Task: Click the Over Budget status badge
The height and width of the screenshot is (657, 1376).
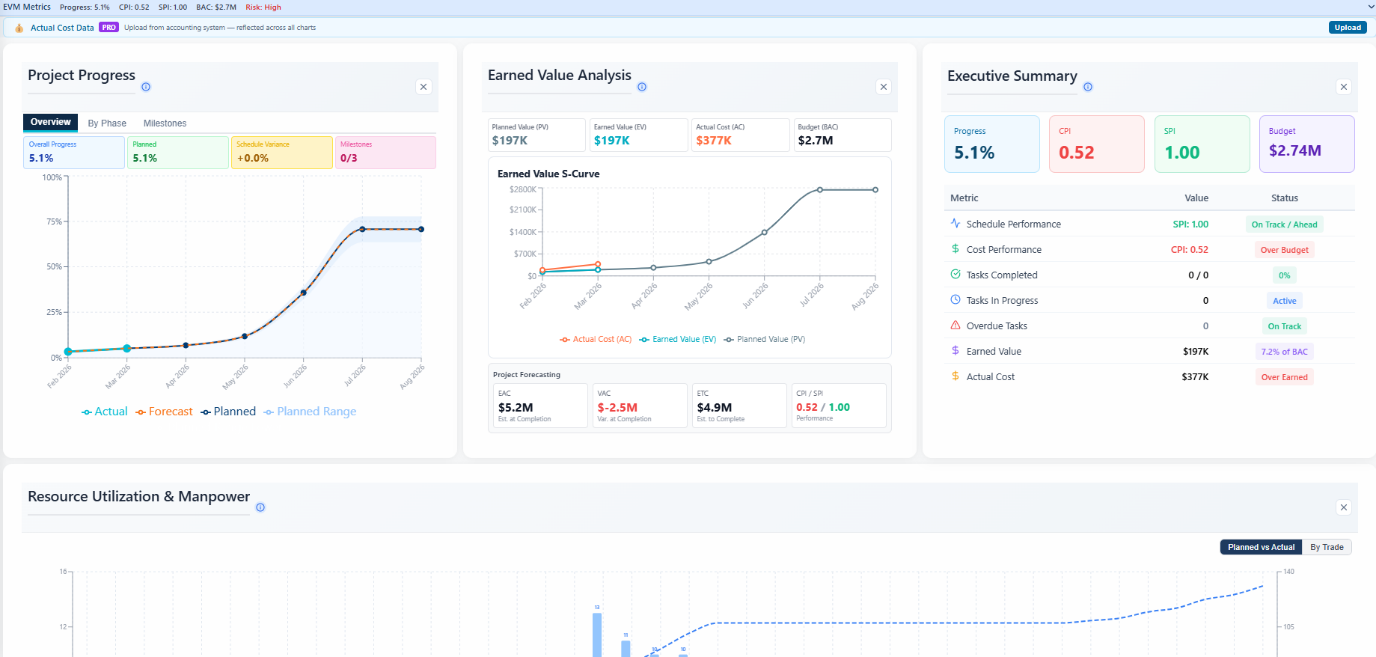Action: 1285,250
